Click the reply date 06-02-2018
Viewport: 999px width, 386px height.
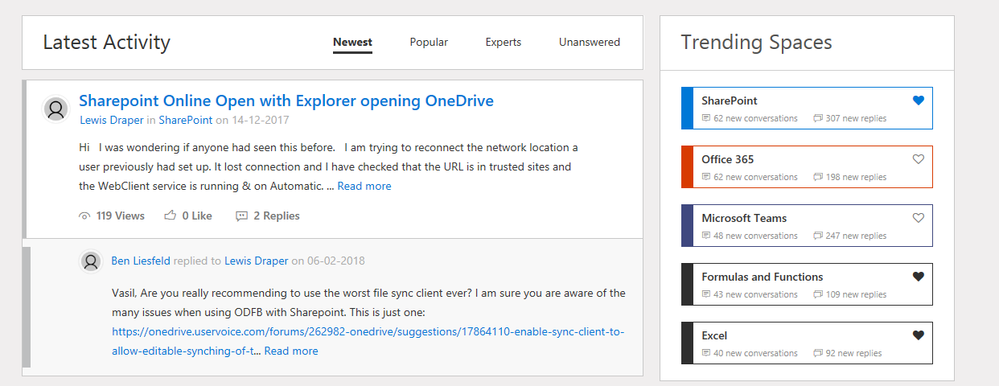point(336,261)
